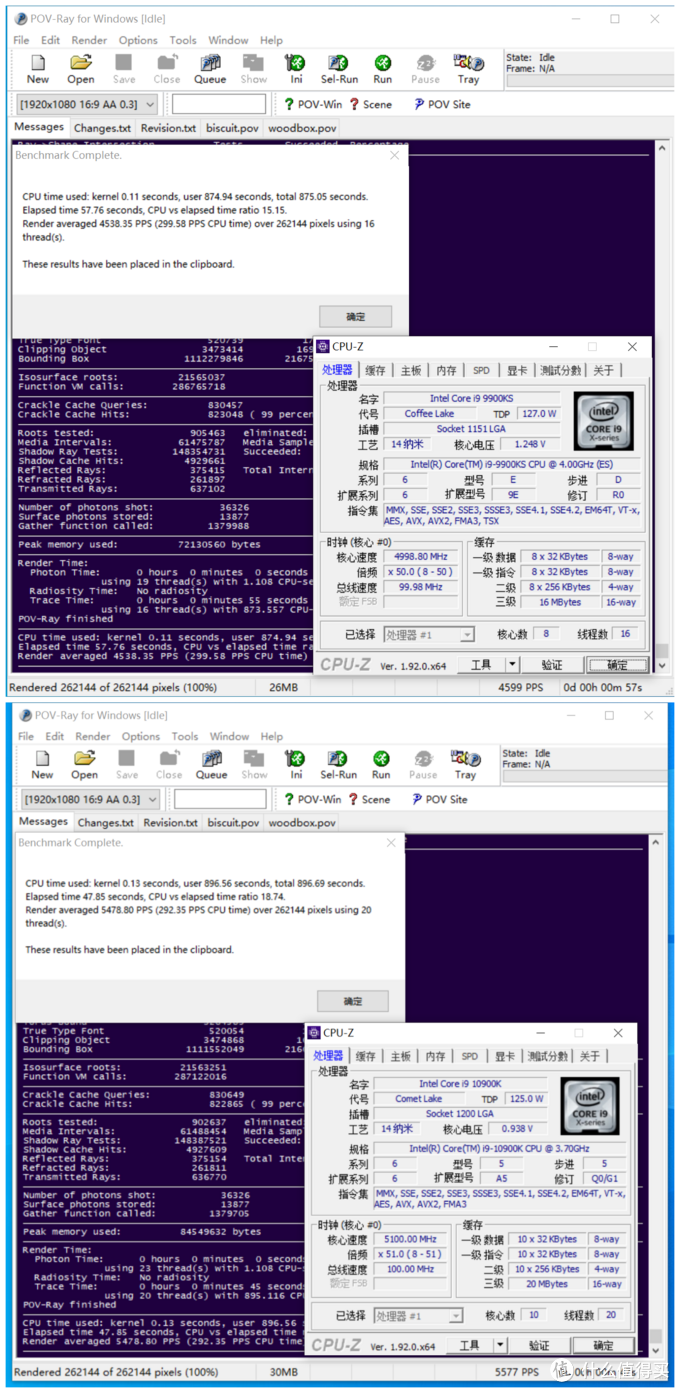Click Open icon in POV-Ray with 10900K CPU-Z
Image resolution: width=680 pixels, height=1393 pixels.
pos(84,765)
